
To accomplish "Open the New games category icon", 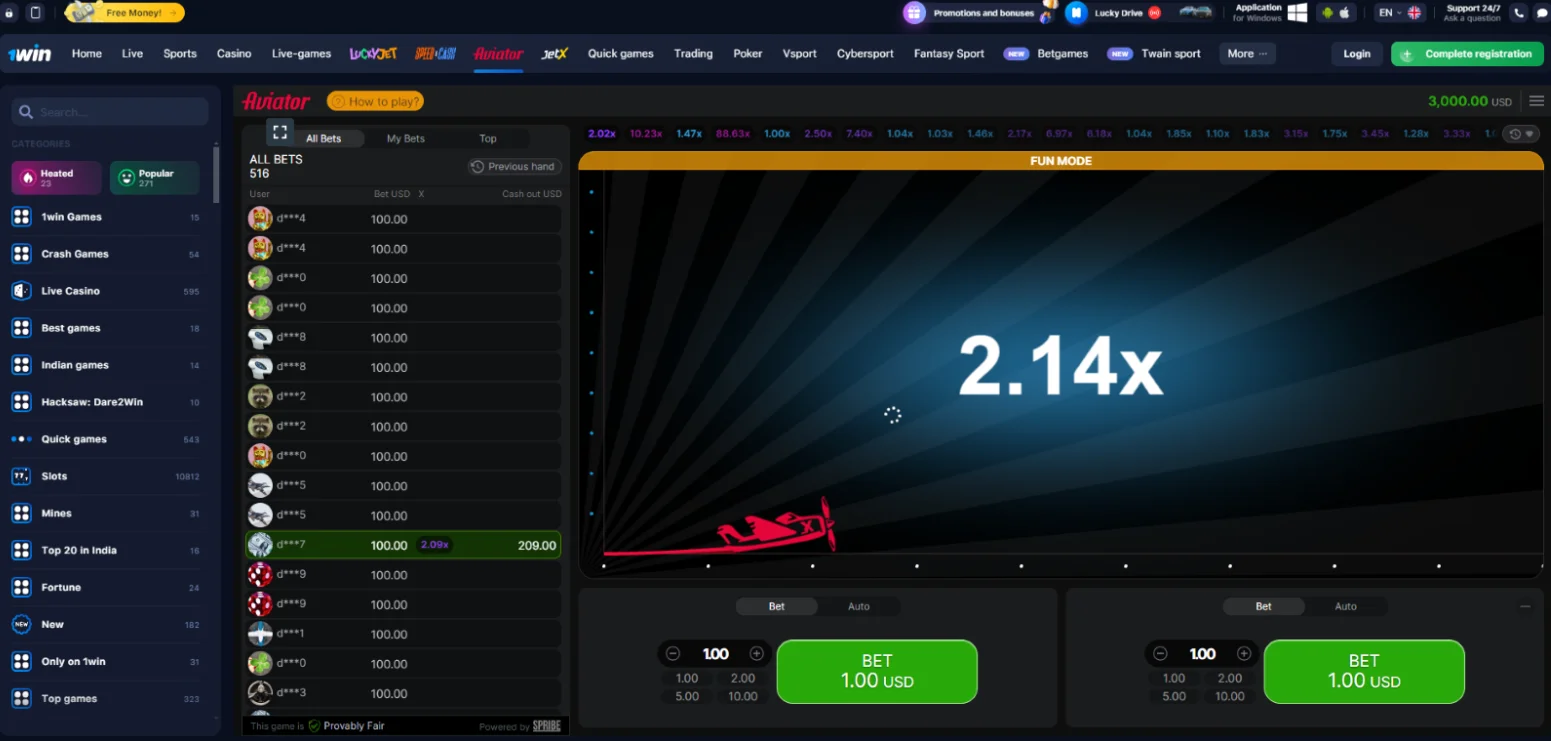I will pyautogui.click(x=21, y=624).
